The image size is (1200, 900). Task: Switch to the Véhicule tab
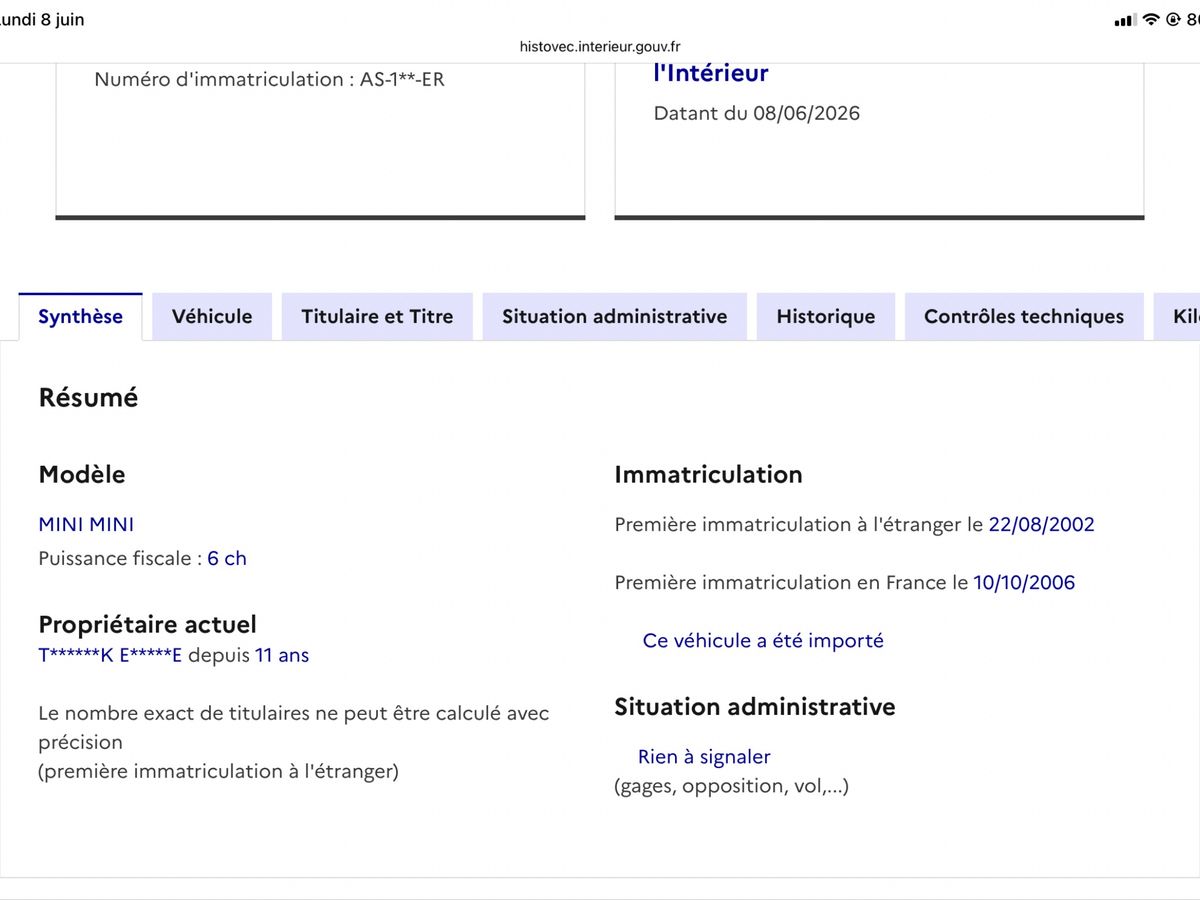click(212, 316)
